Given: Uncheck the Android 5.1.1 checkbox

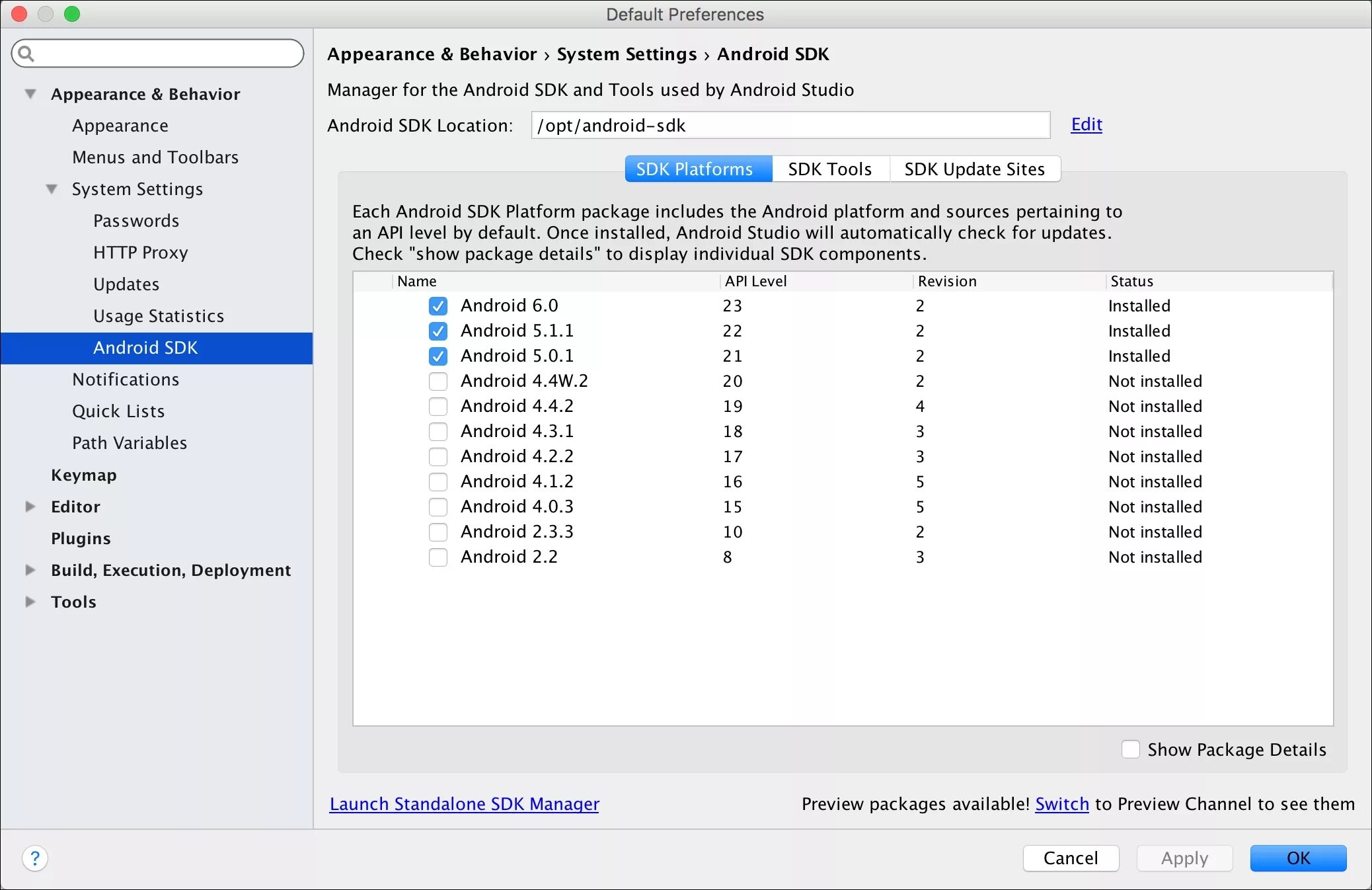Looking at the screenshot, I should pos(438,331).
